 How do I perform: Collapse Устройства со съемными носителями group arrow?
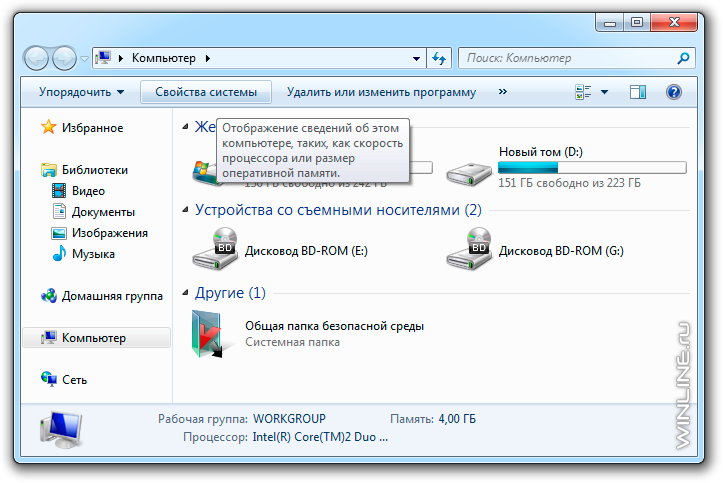(x=185, y=210)
